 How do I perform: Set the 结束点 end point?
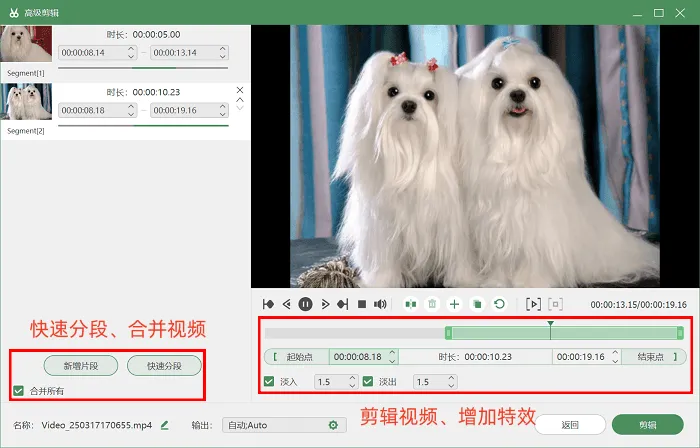(654, 357)
